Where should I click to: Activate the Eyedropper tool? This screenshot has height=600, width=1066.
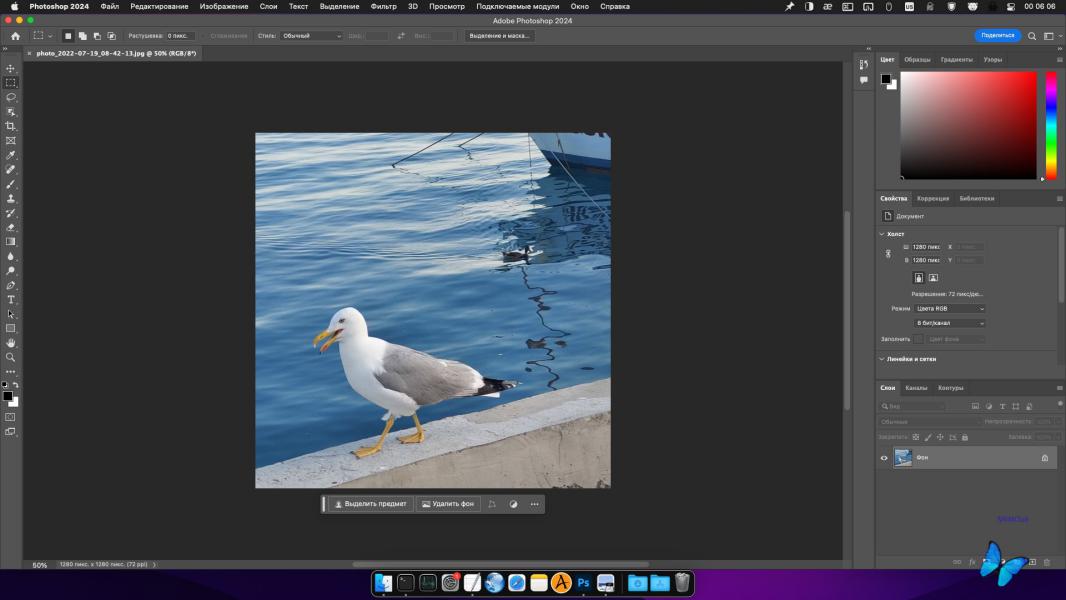pos(11,156)
